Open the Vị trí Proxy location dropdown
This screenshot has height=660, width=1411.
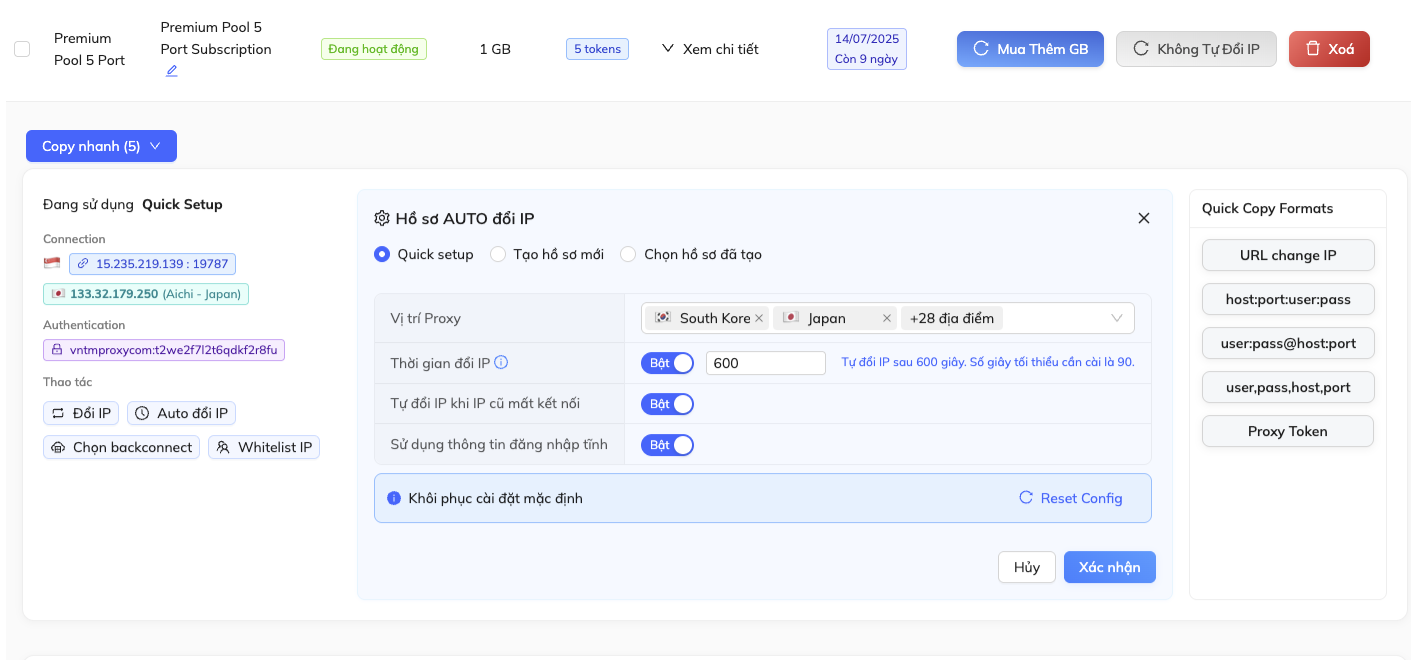(1116, 318)
